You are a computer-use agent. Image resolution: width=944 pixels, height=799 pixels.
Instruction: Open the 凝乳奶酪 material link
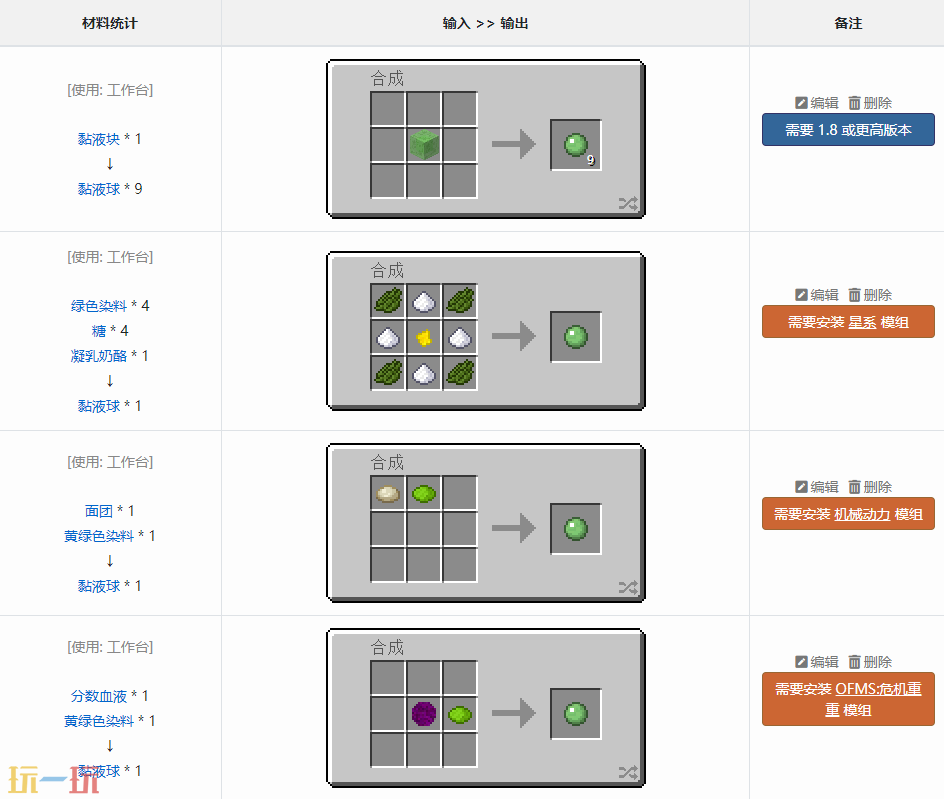(99, 356)
